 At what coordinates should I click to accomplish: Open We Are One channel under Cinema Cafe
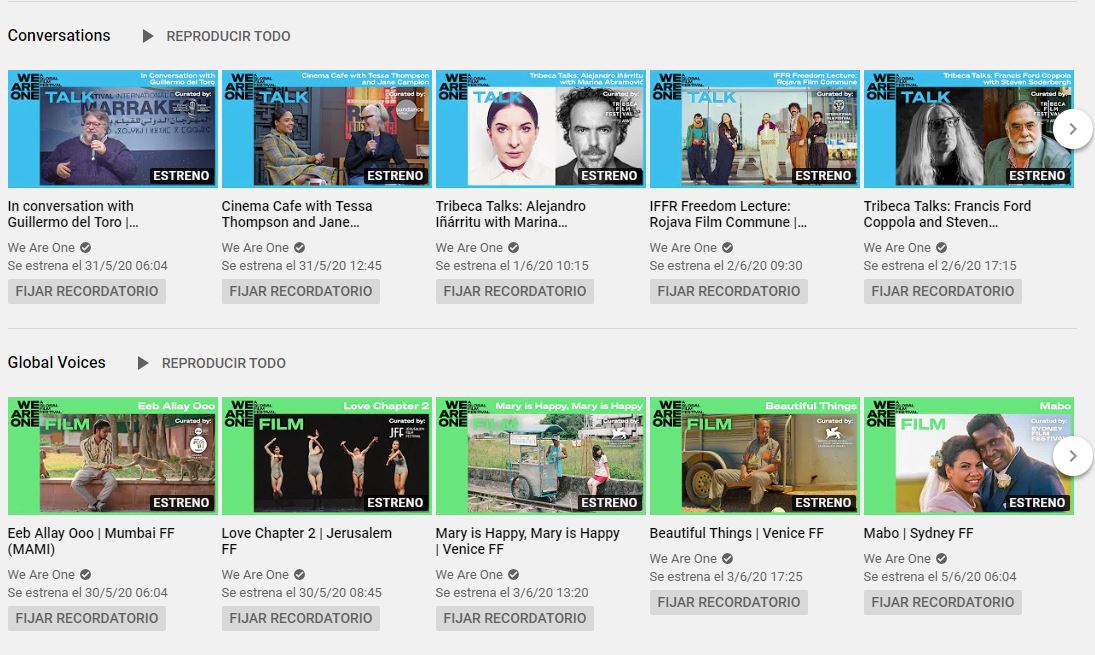[x=255, y=248]
